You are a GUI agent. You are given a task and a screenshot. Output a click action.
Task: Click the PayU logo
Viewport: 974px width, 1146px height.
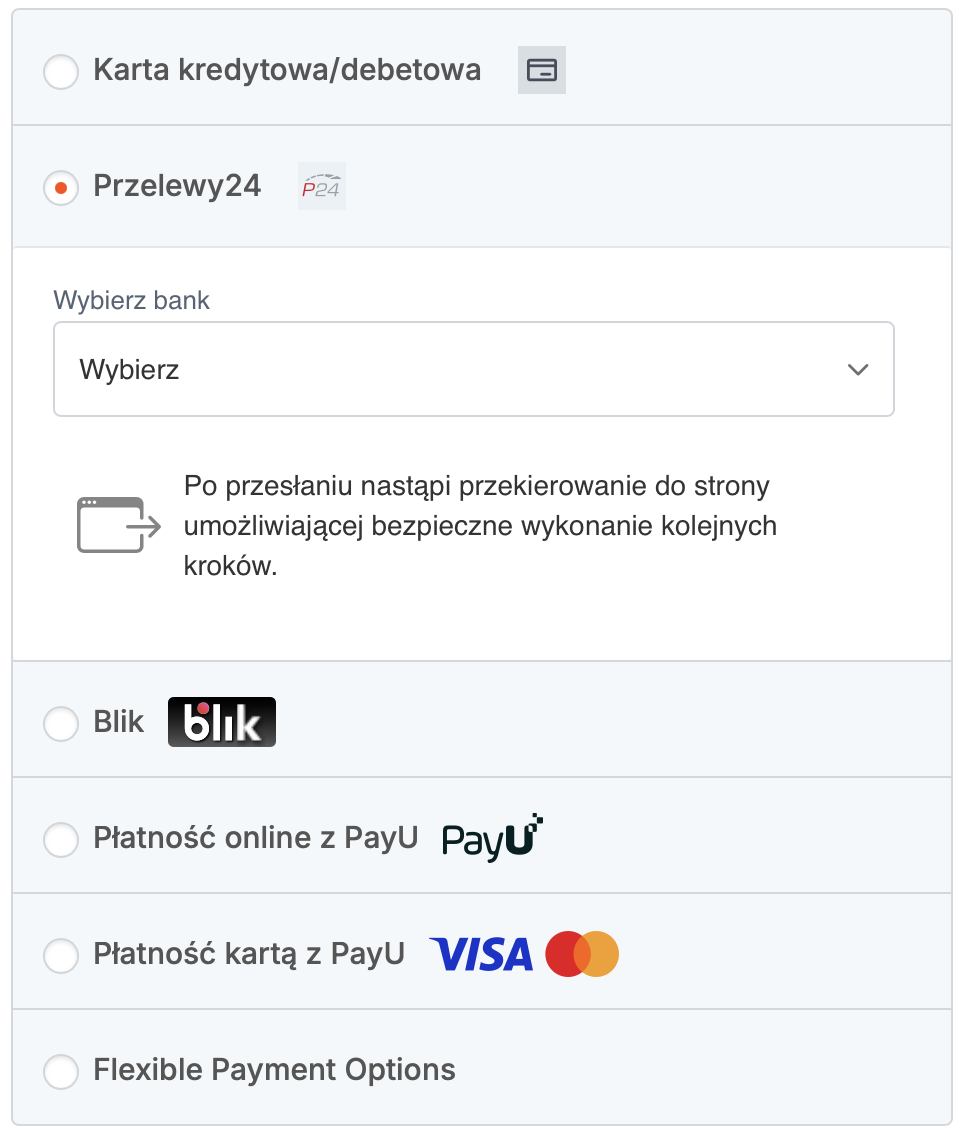[x=492, y=838]
